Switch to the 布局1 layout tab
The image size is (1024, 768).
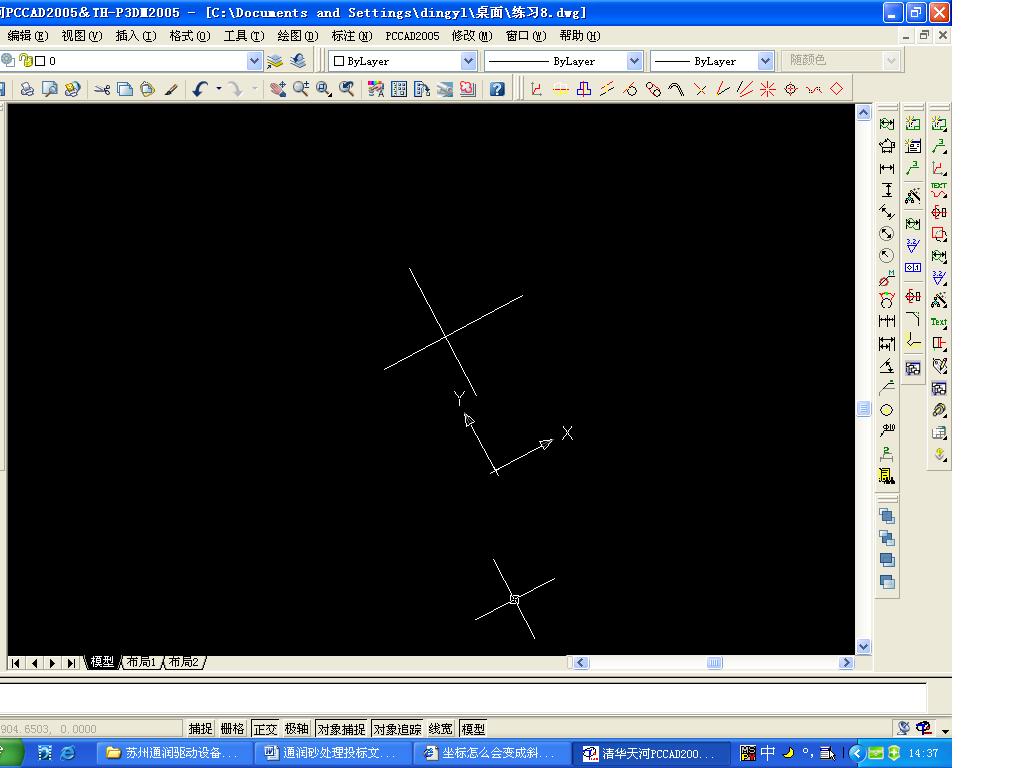point(141,662)
